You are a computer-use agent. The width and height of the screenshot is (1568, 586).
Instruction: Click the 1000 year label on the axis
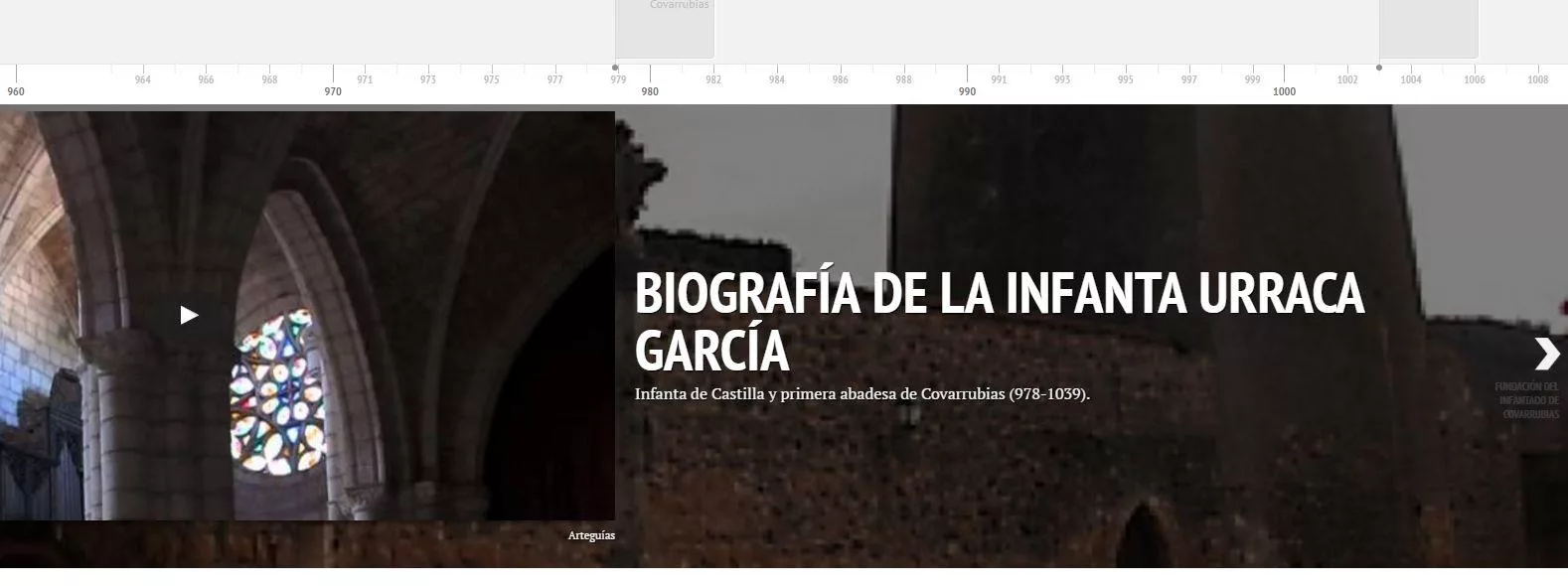point(1284,91)
